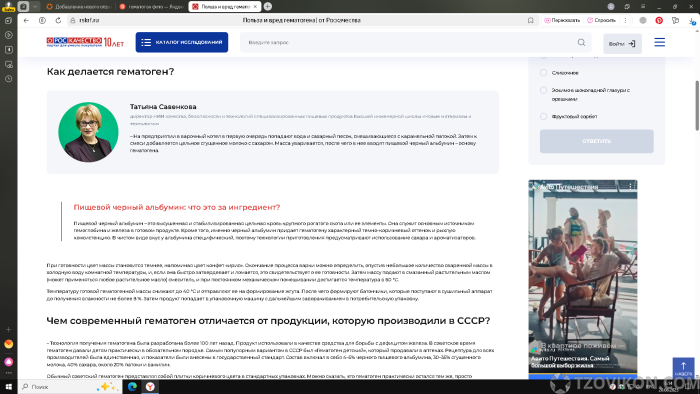Open the Каталог исследований menu

182,42
